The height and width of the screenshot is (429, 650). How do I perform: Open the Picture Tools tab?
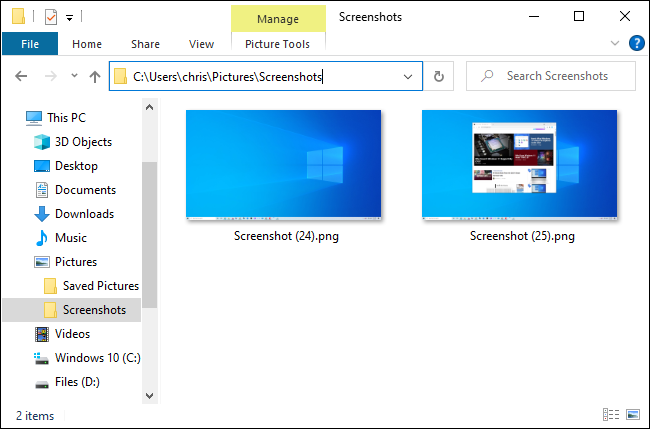click(x=277, y=44)
